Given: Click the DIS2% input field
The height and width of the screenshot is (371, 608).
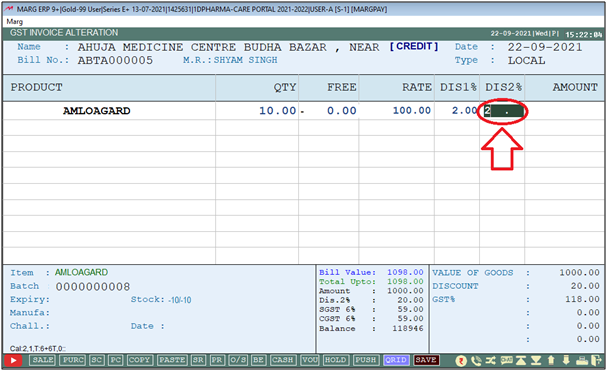Looking at the screenshot, I should click(x=504, y=111).
